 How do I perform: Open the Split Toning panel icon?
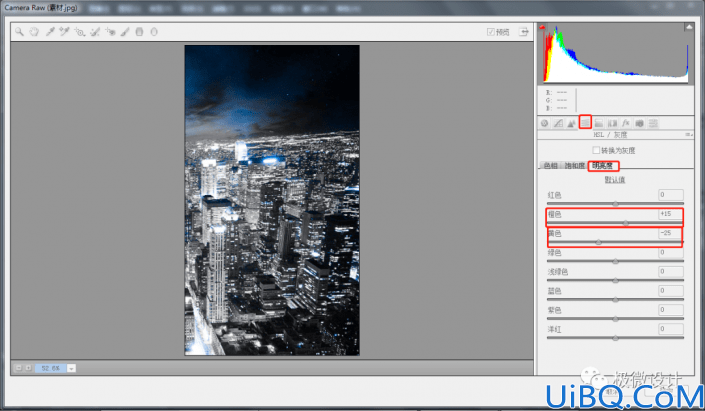click(x=598, y=123)
